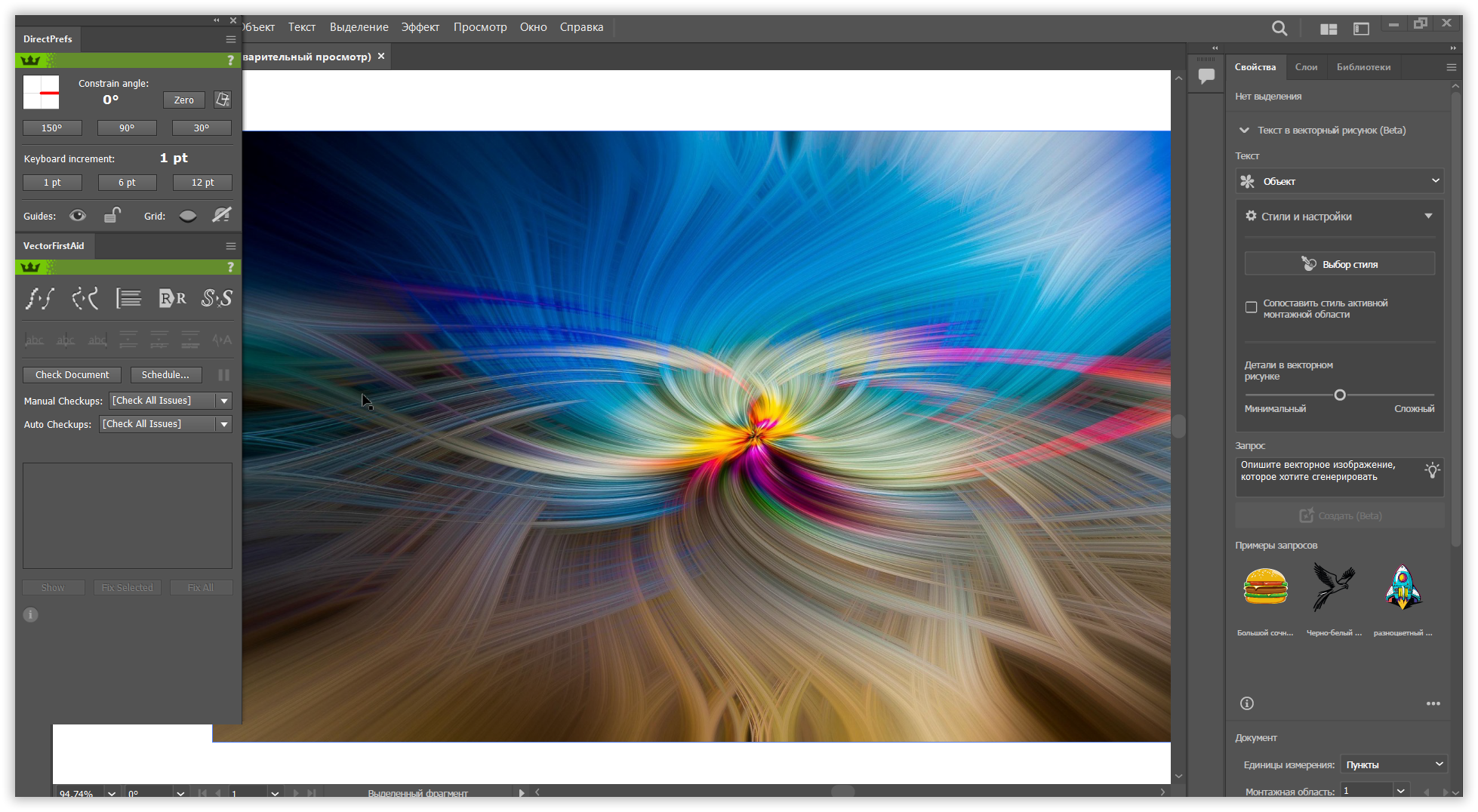Open the comments speech bubble panel icon
The image size is (1478, 812).
[1206, 75]
